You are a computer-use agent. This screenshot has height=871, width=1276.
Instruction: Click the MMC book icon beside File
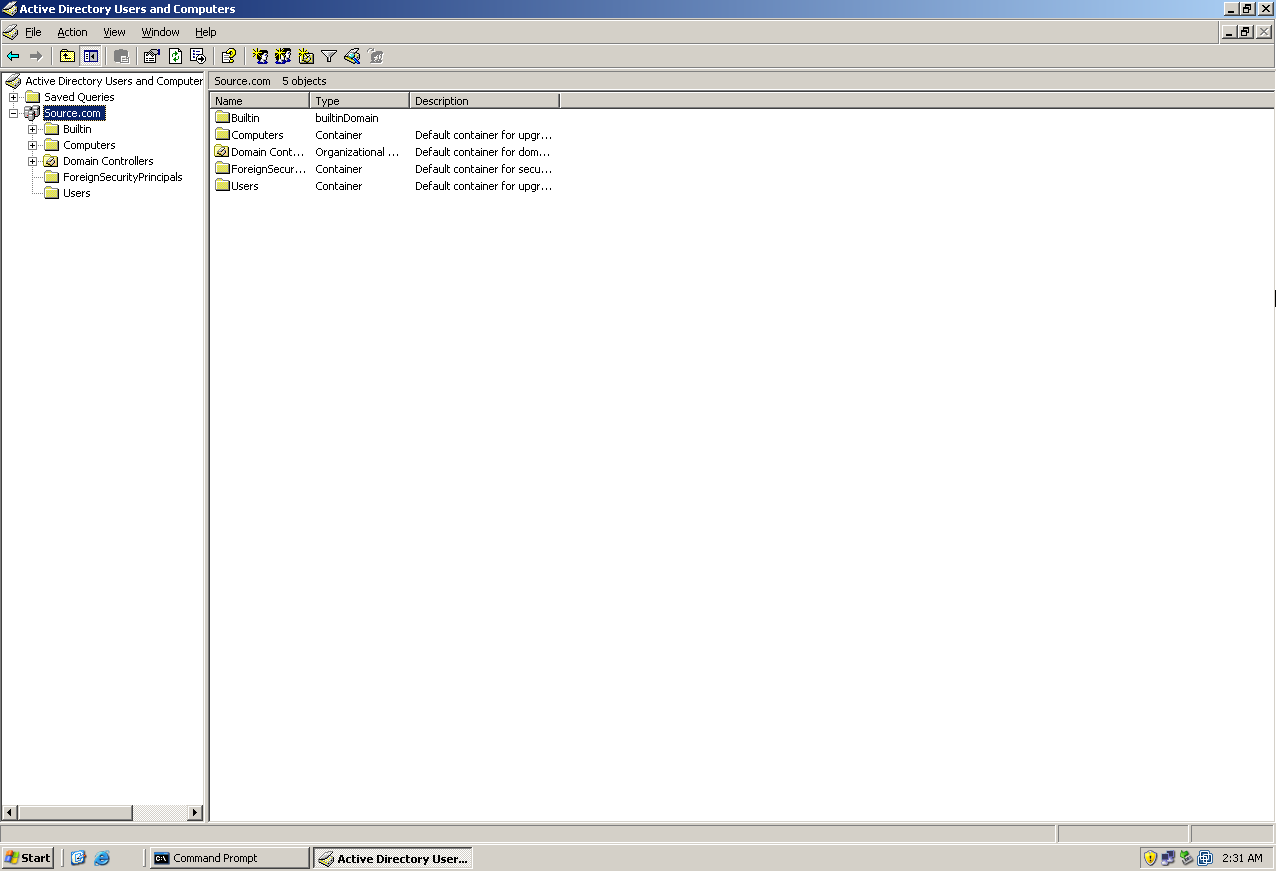coord(10,32)
